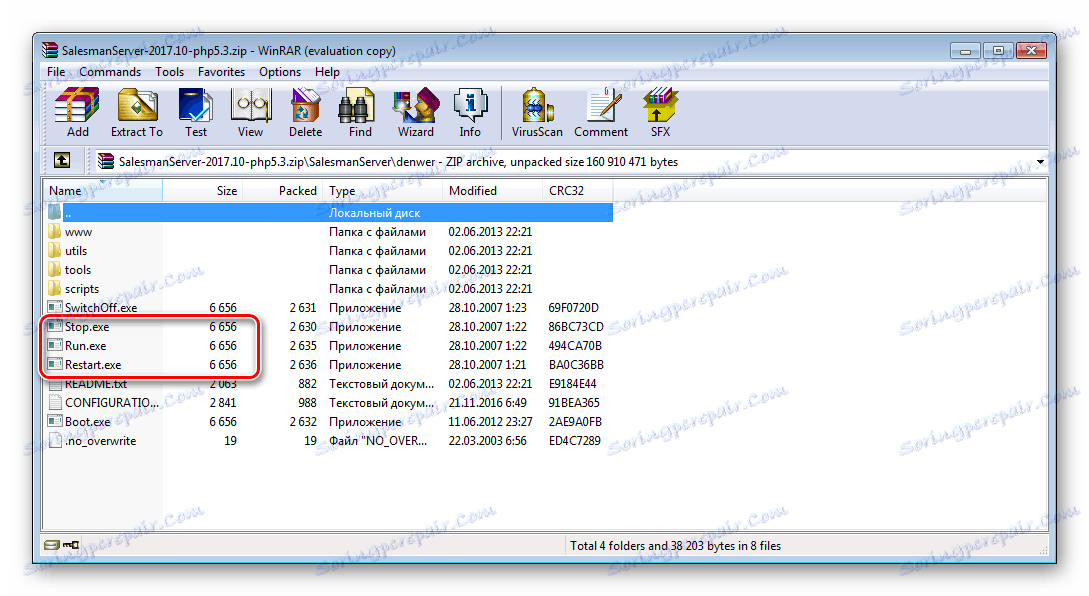The image size is (1089, 596).
Task: Open the Options menu
Action: (280, 72)
